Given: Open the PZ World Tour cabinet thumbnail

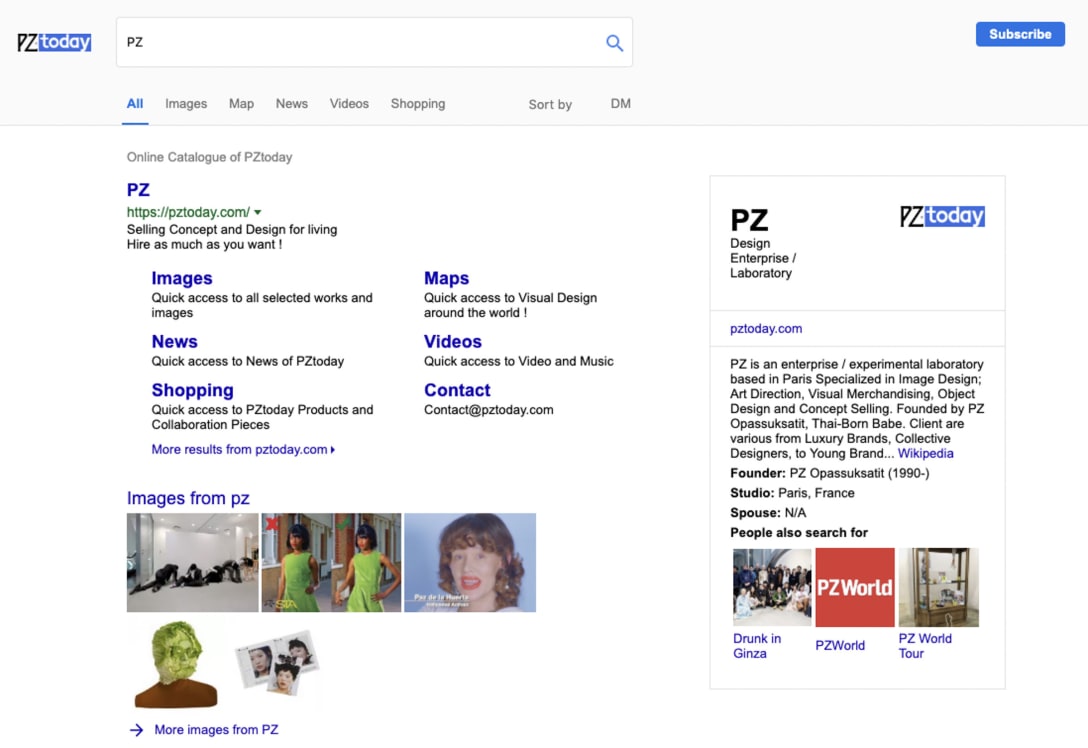Looking at the screenshot, I should point(938,588).
